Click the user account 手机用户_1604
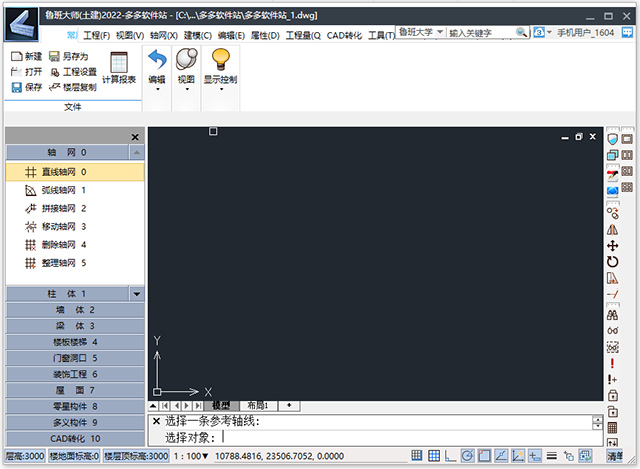The image size is (640, 469). point(585,33)
